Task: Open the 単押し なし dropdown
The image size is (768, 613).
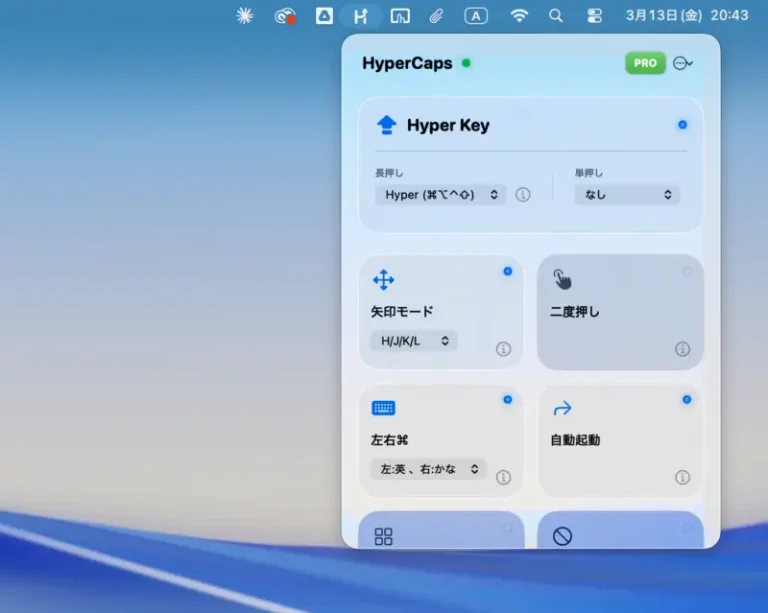Action: 627,195
